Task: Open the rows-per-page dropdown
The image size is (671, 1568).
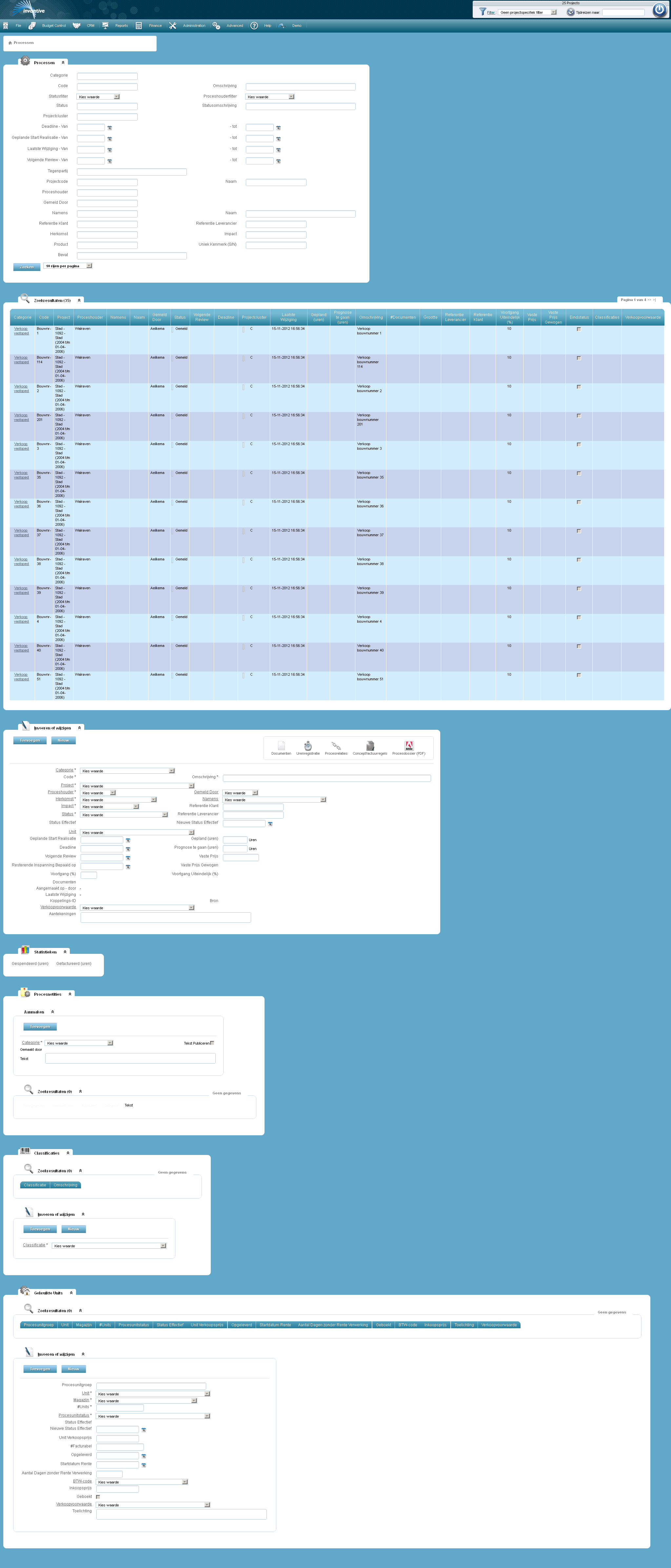Action: pos(68,266)
